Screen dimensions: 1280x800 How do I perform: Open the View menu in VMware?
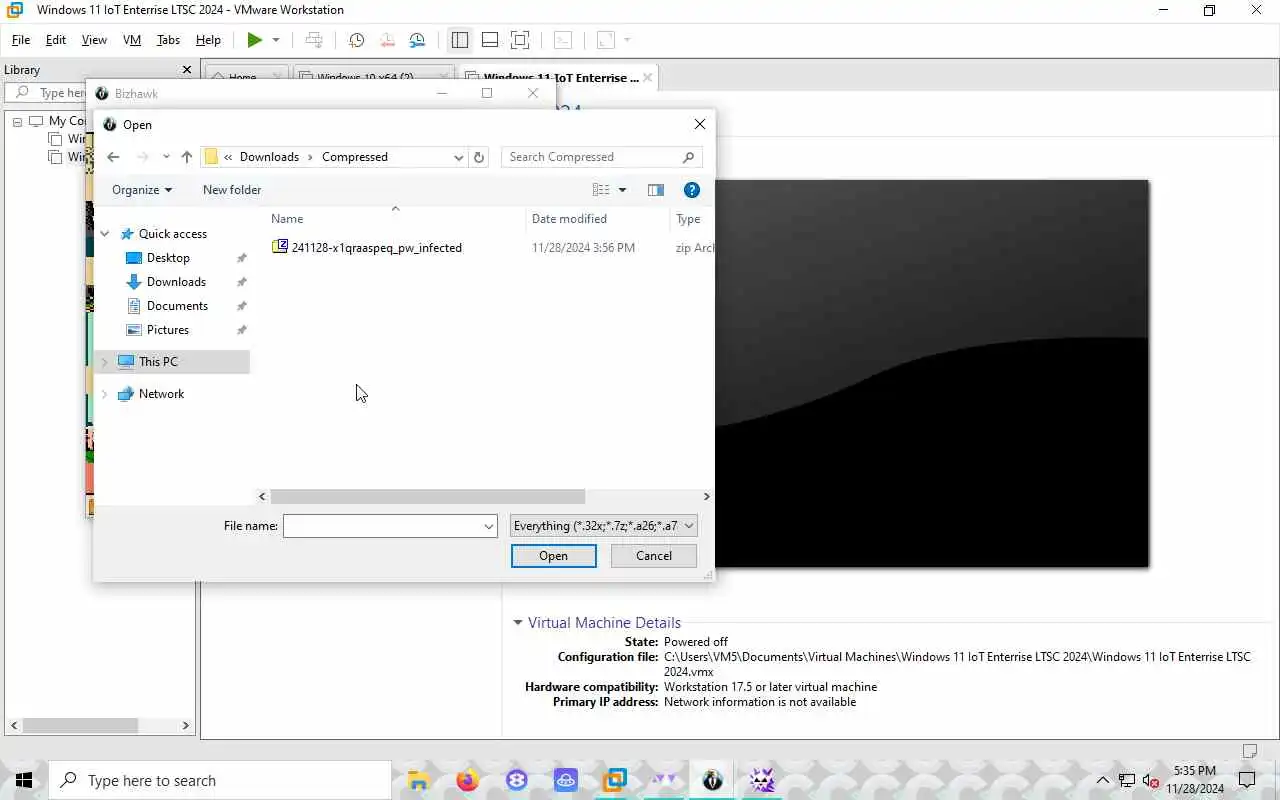click(94, 40)
